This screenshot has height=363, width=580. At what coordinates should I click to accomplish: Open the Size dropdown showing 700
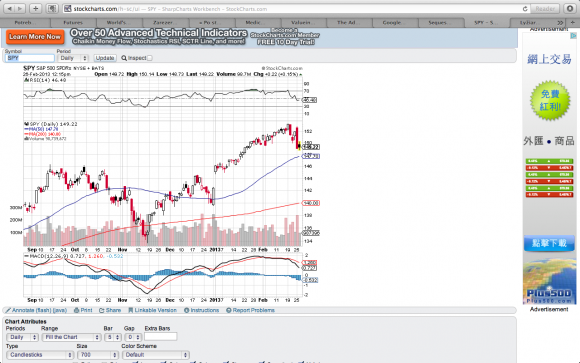click(98, 355)
